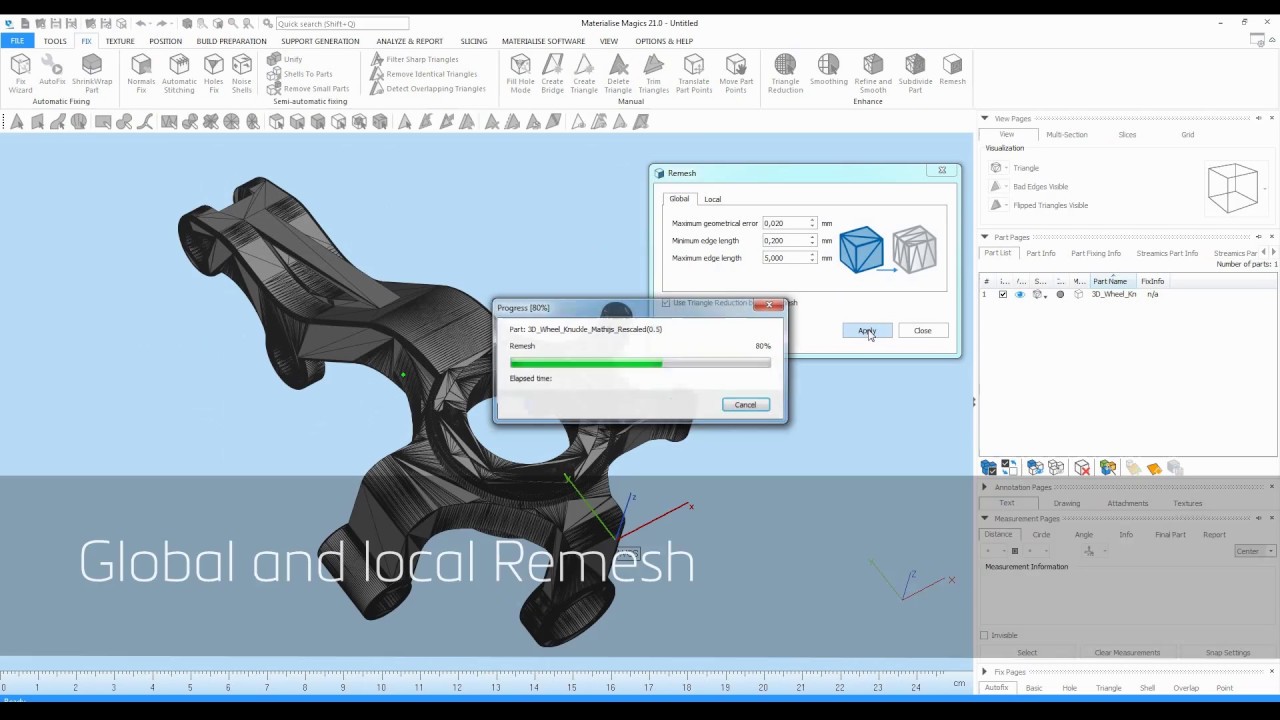Open the Fix Wizard tool
Viewport: 1280px width, 720px height.
point(20,74)
